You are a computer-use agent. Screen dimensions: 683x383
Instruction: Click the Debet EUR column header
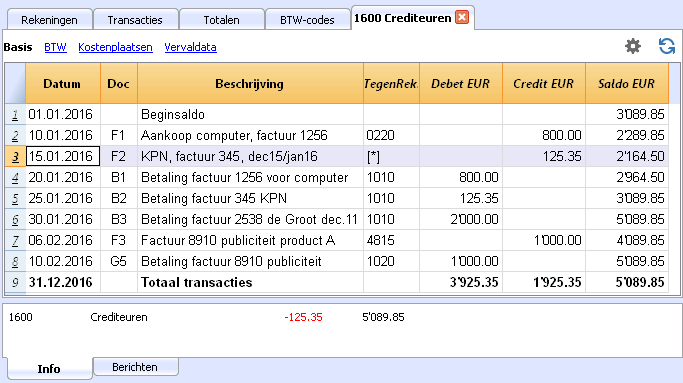tap(461, 84)
